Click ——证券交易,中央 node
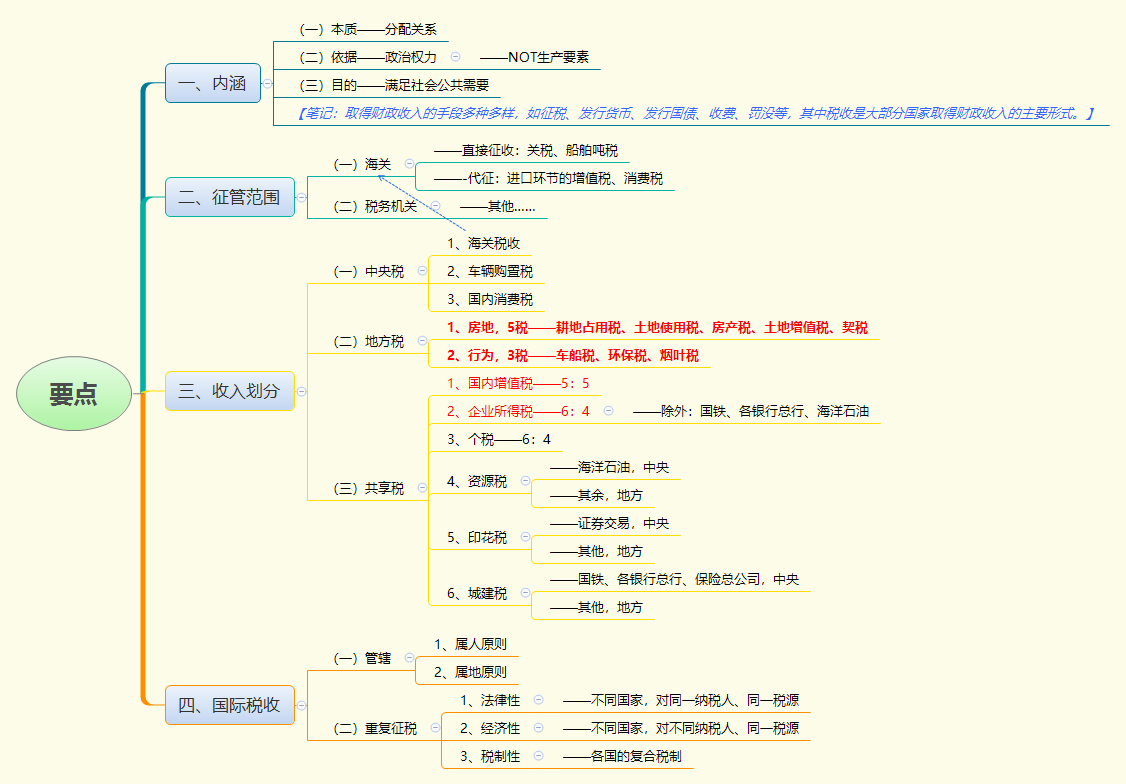The width and height of the screenshot is (1126, 784). point(610,523)
